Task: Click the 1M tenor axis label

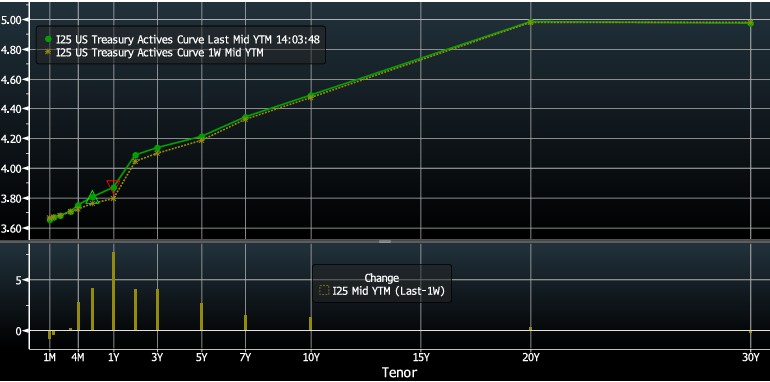Action: click(50, 357)
